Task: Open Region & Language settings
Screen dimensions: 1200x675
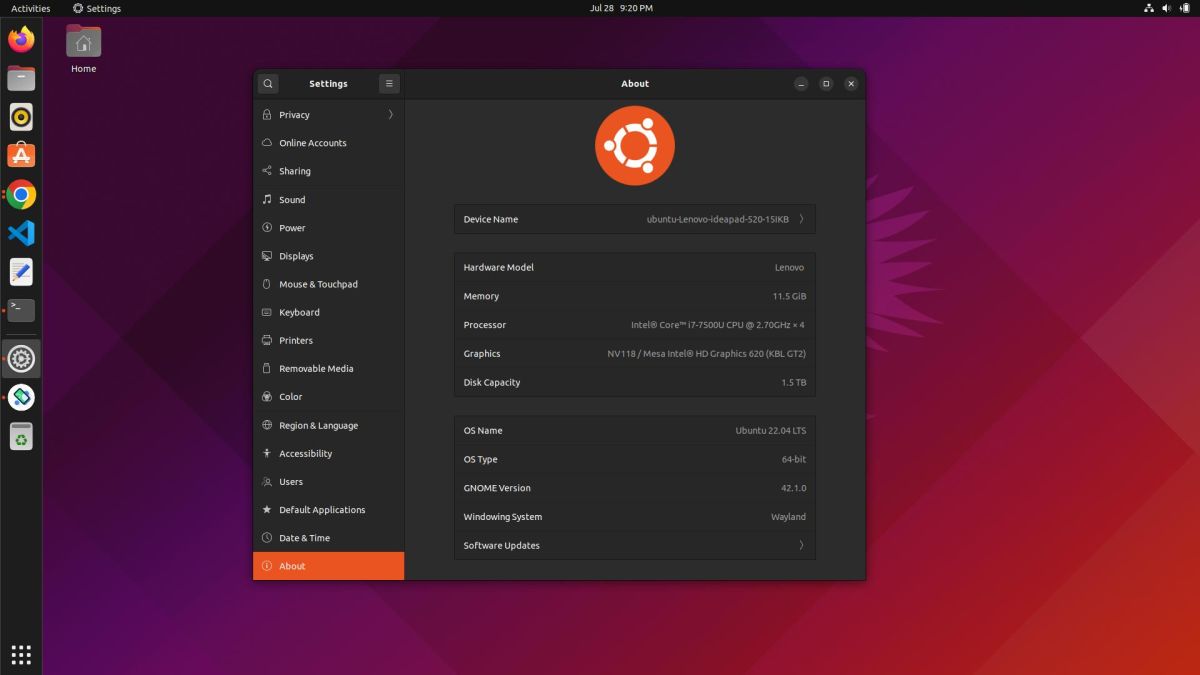Action: pos(328,425)
